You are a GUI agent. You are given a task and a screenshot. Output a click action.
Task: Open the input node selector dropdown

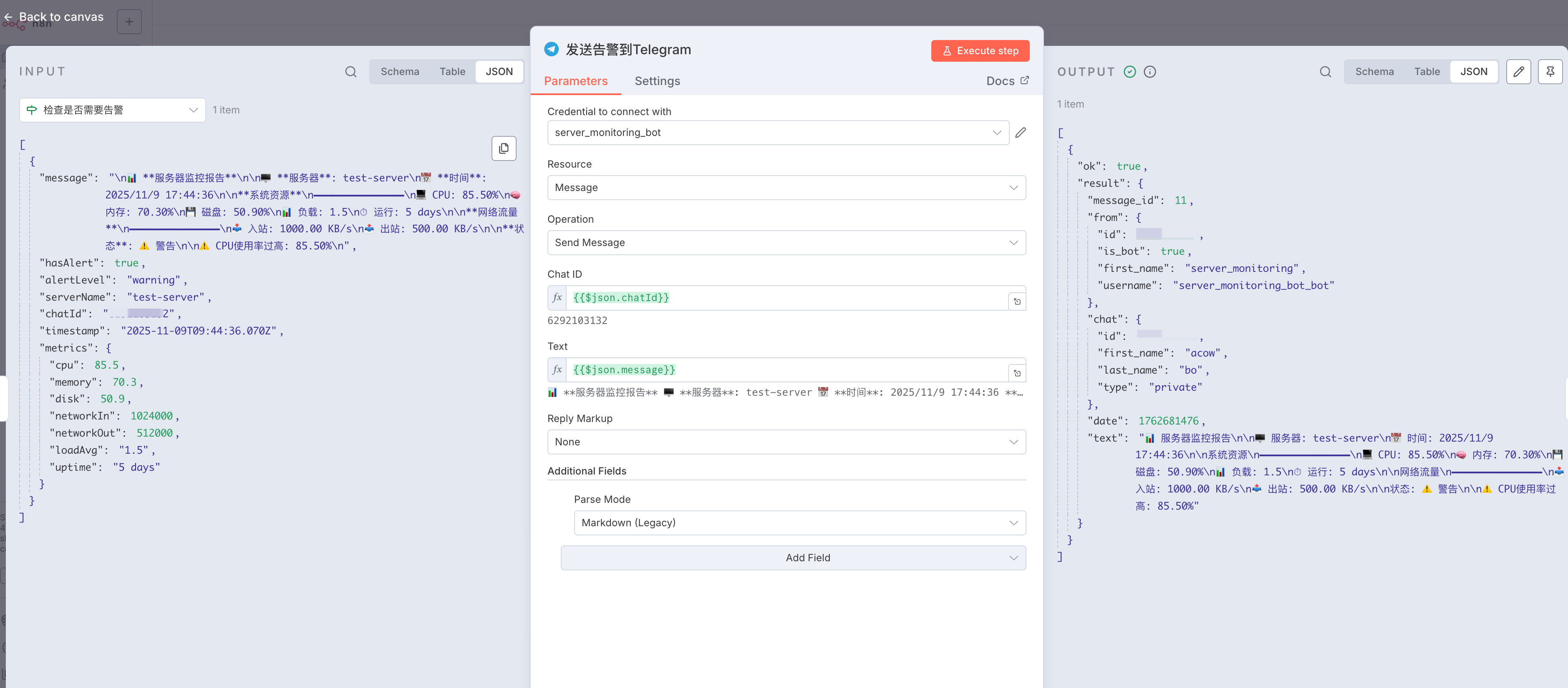pos(112,110)
